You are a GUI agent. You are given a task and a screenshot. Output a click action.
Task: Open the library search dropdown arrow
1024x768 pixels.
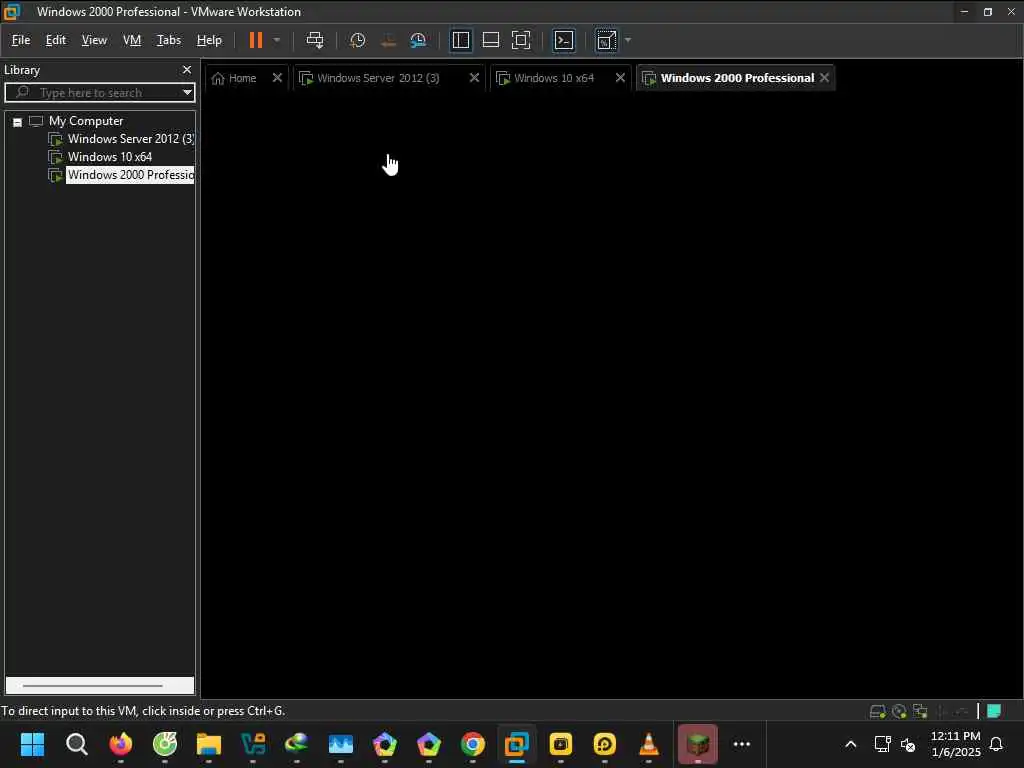pos(187,92)
